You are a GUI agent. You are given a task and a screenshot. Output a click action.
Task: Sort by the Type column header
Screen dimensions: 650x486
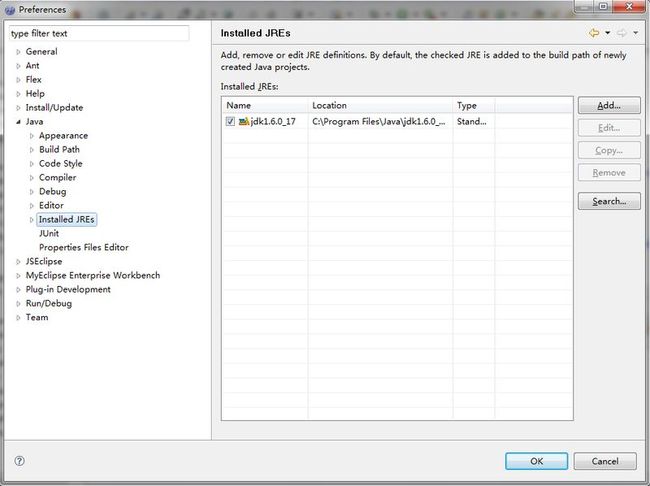(x=474, y=105)
